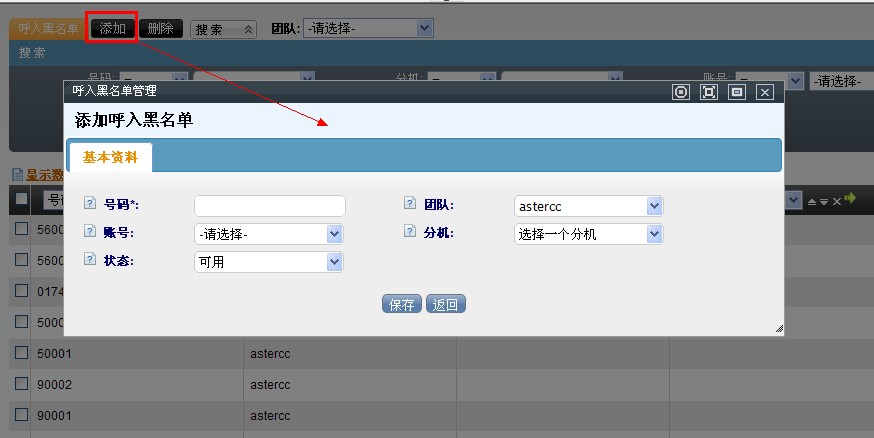
Task: Tick the checkbox for row 50001
Action: [21, 353]
